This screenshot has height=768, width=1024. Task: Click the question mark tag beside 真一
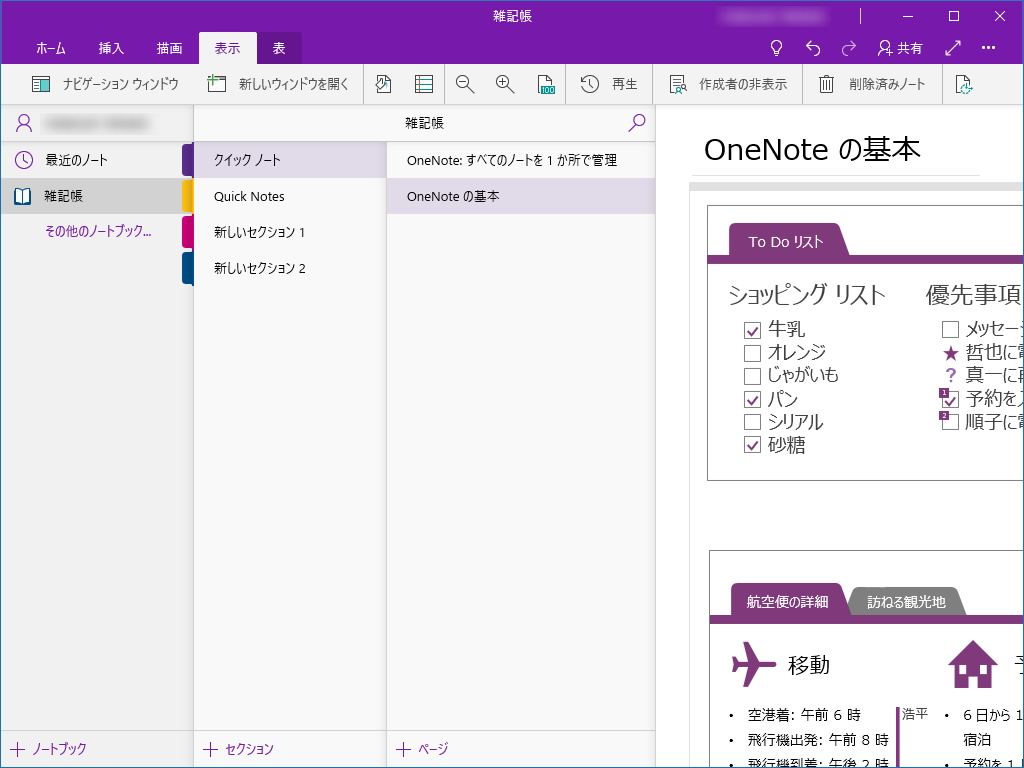[x=950, y=375]
